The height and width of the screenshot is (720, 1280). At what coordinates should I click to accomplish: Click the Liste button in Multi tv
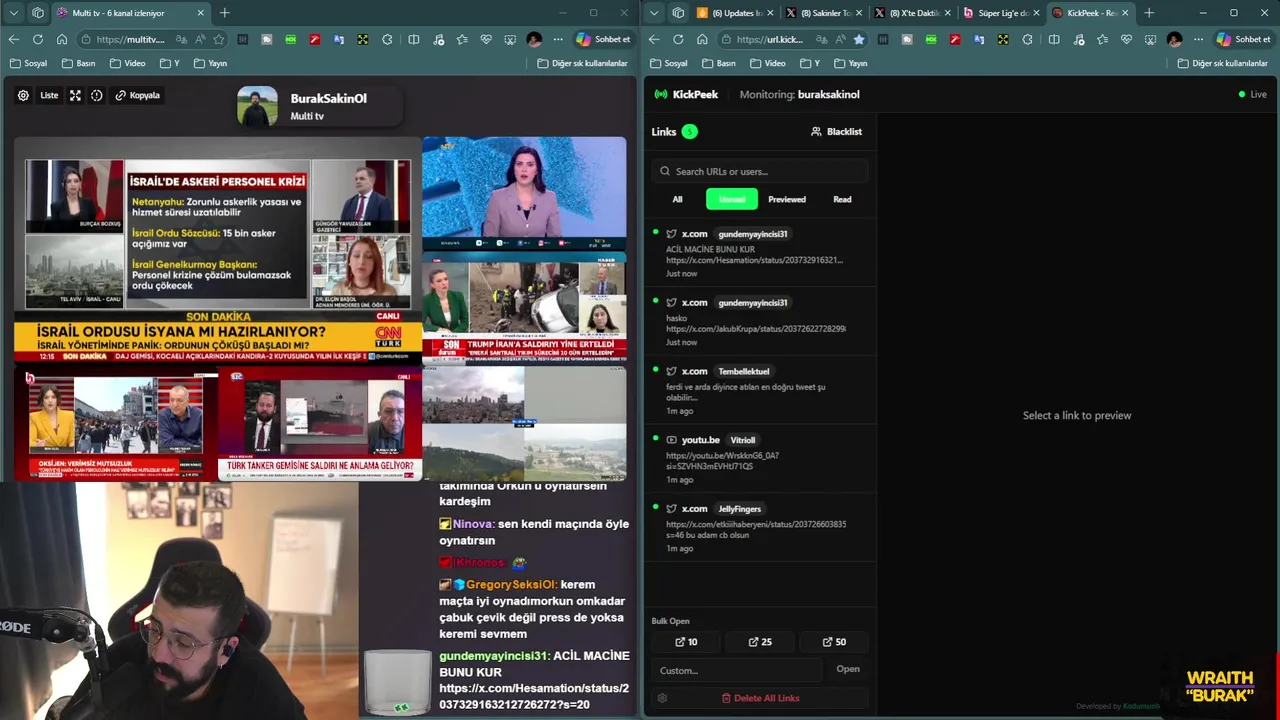tap(49, 95)
